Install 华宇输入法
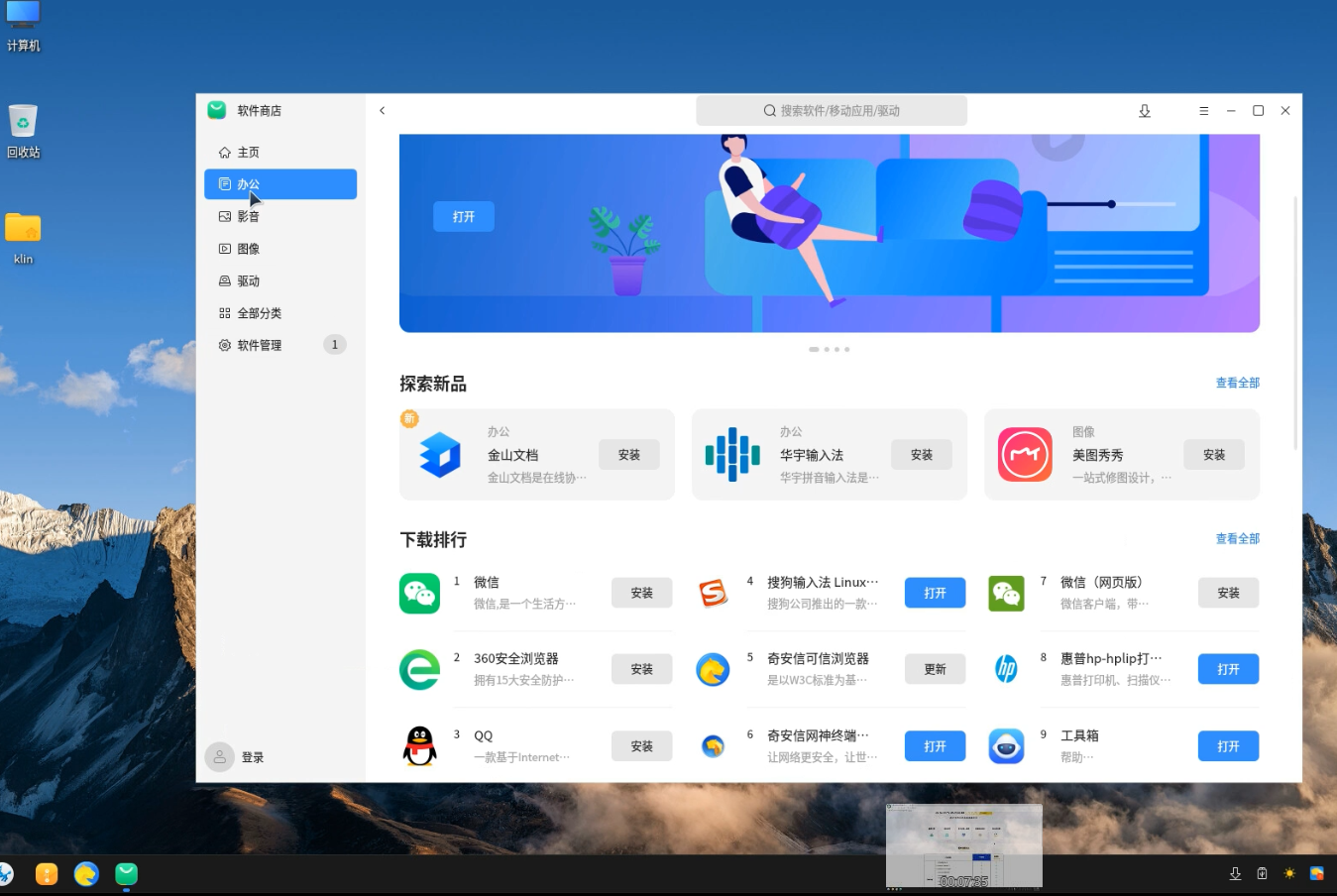 (922, 455)
